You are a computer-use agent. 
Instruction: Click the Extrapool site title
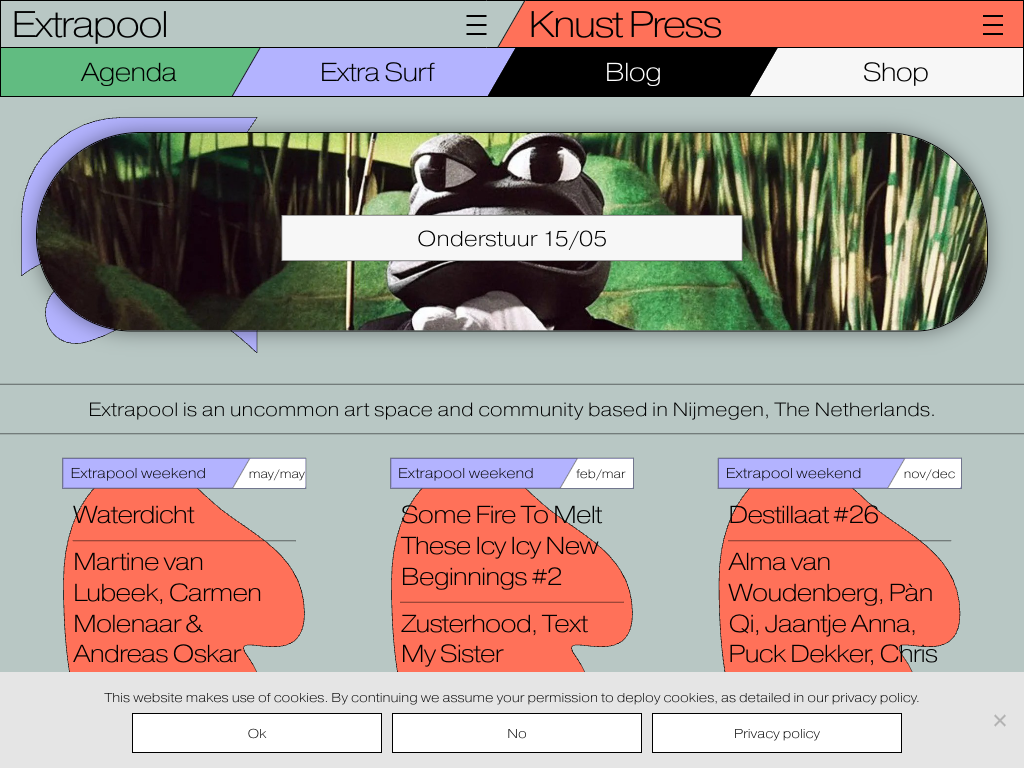(90, 25)
